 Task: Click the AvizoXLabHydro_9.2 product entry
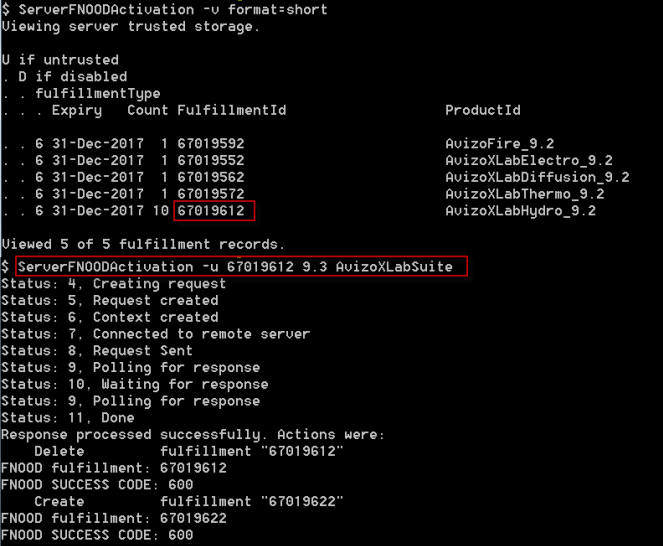[x=521, y=211]
